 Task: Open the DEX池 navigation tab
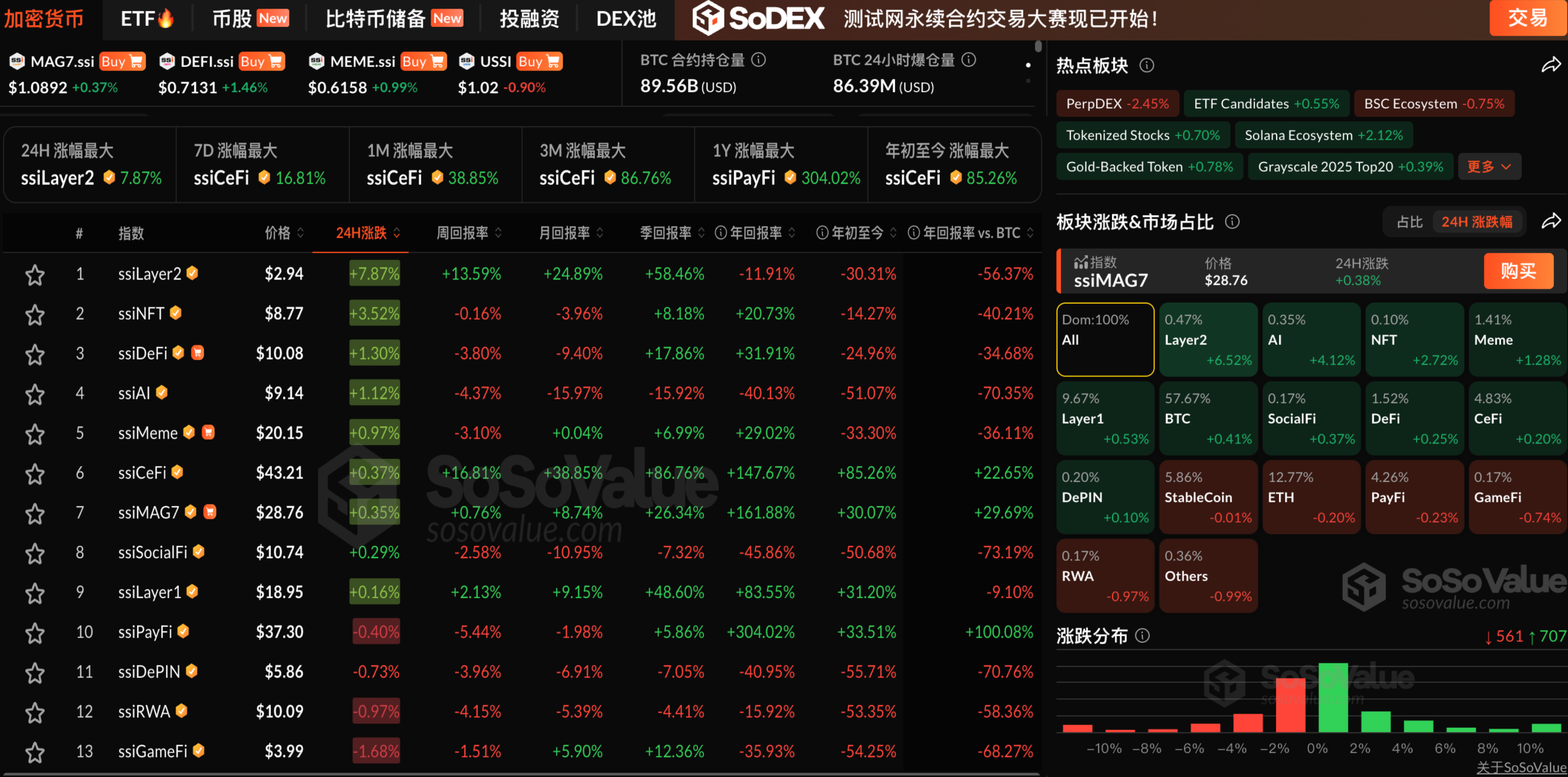click(x=626, y=19)
